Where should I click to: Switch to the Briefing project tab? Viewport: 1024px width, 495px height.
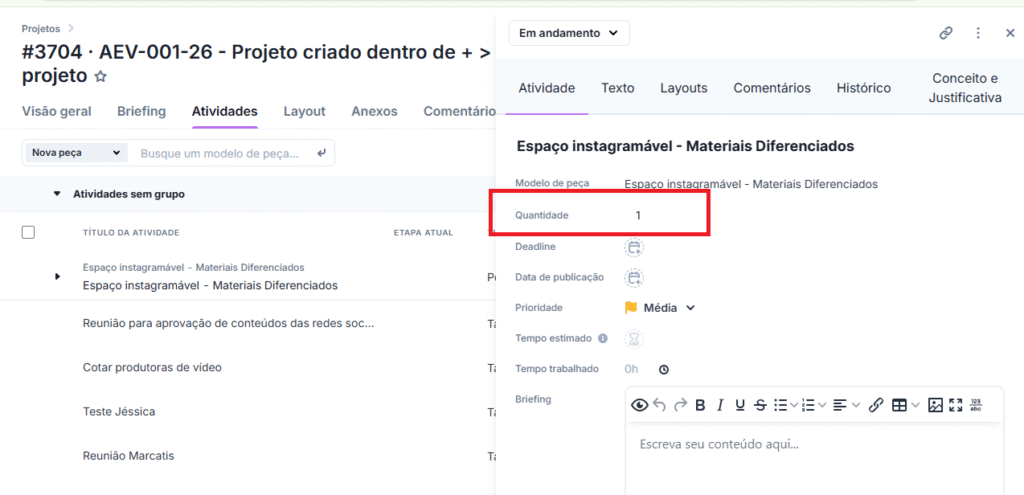point(141,111)
